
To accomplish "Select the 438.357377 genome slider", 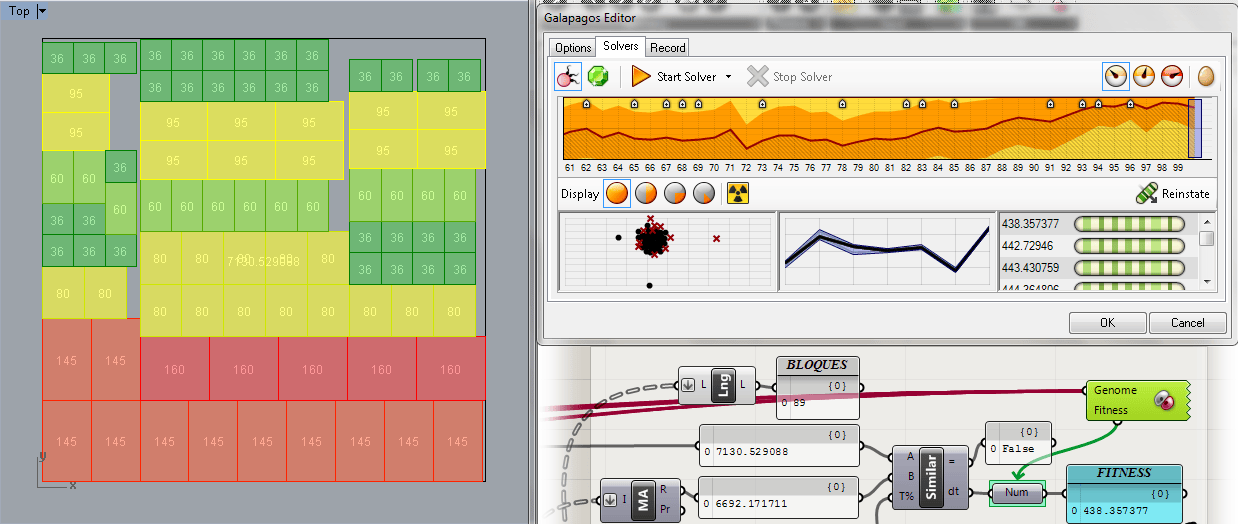I will tap(1129, 224).
